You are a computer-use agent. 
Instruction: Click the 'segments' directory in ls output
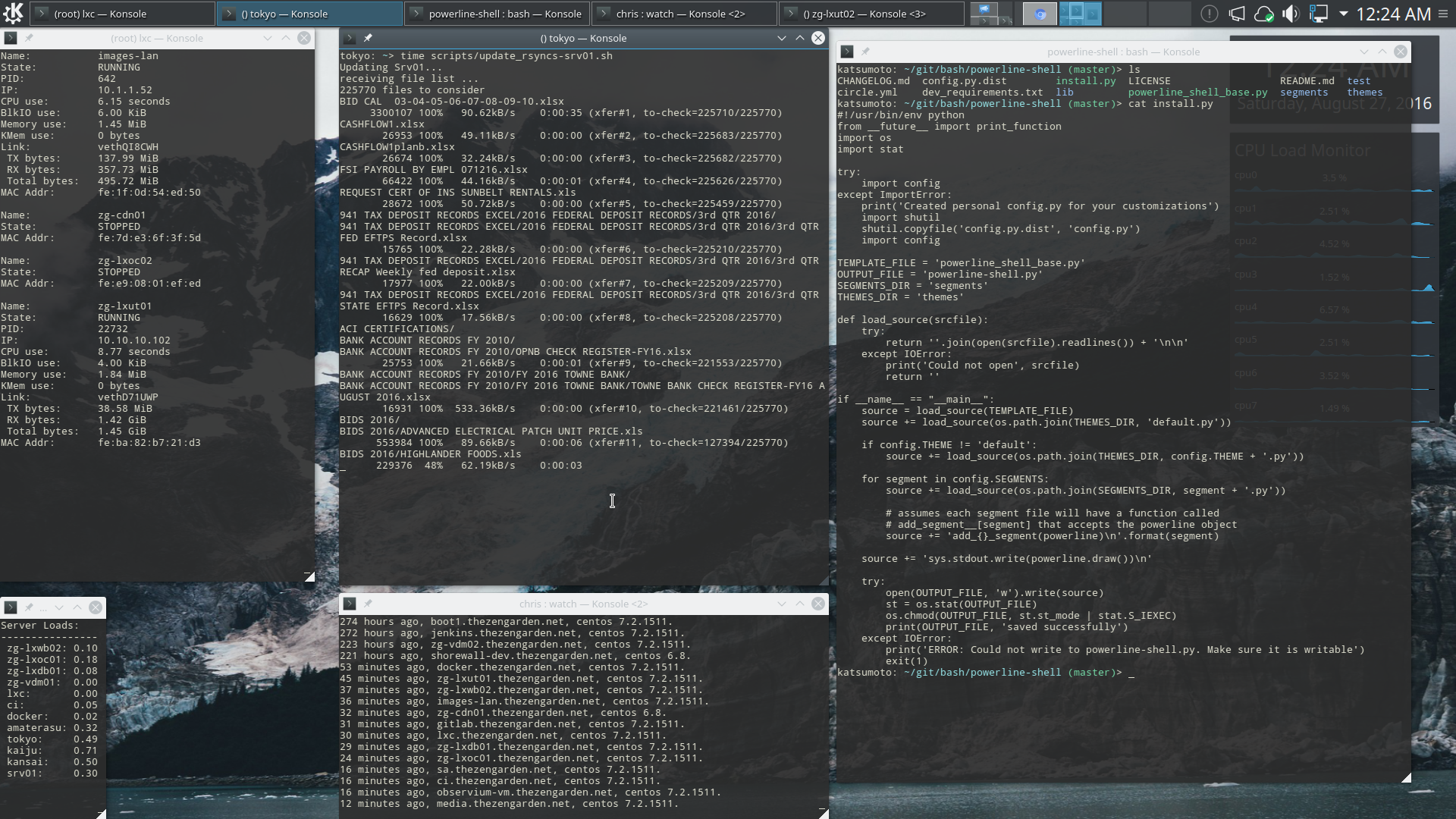click(x=1304, y=93)
